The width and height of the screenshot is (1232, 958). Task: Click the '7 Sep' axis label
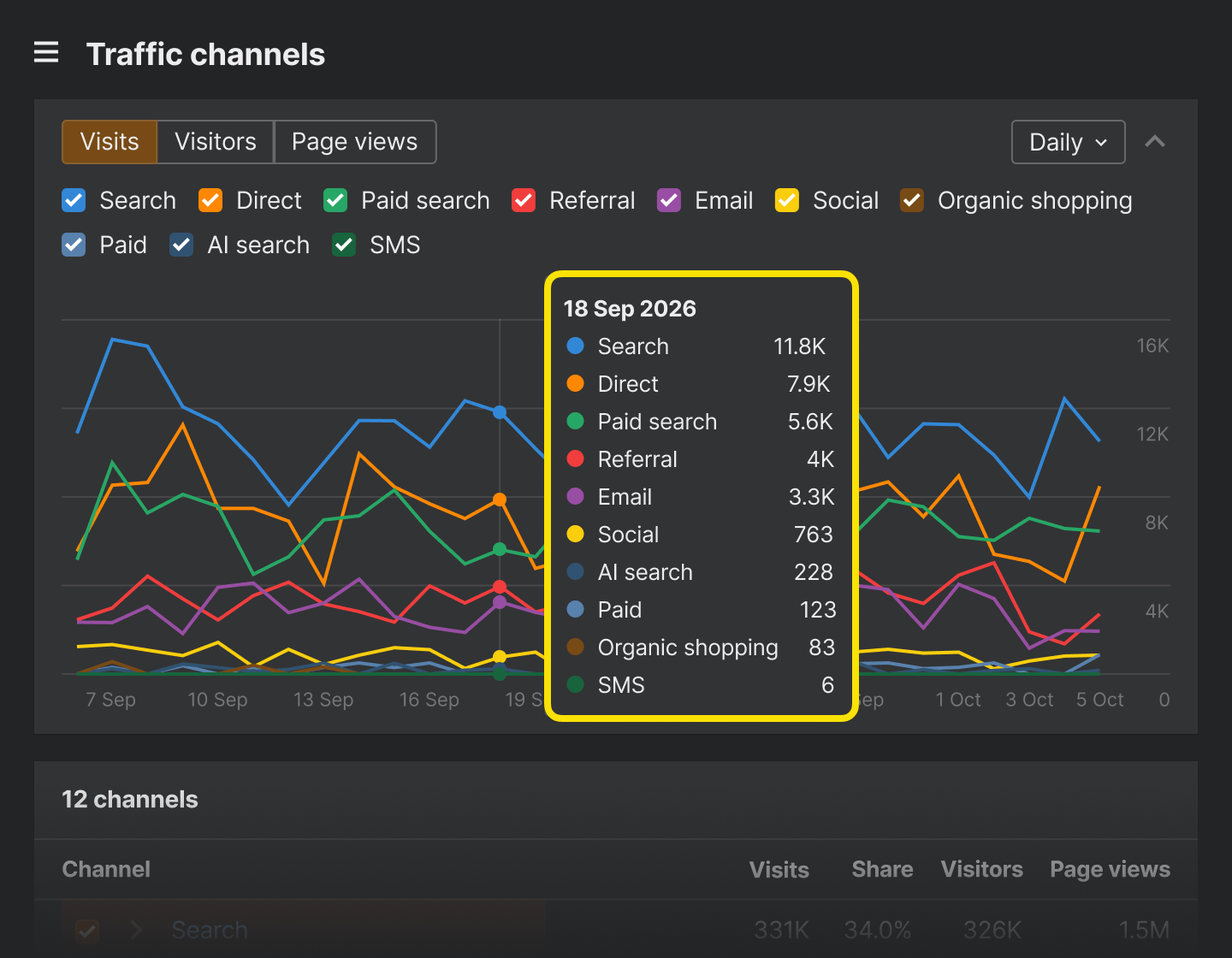click(x=111, y=700)
